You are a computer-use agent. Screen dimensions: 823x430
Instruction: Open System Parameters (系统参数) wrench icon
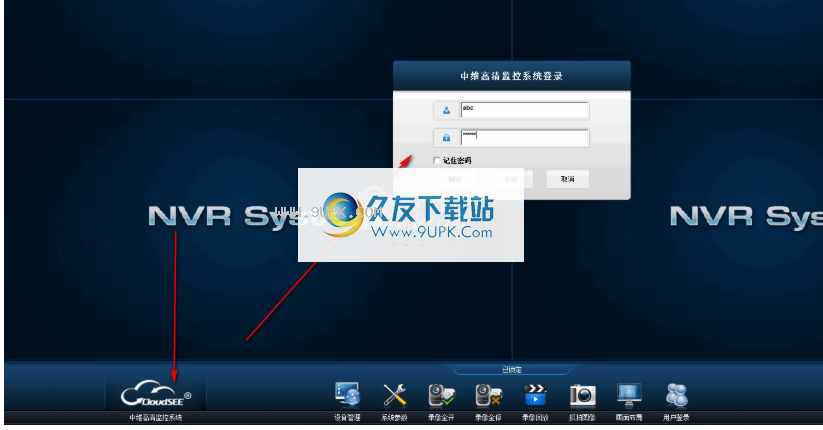pyautogui.click(x=395, y=395)
